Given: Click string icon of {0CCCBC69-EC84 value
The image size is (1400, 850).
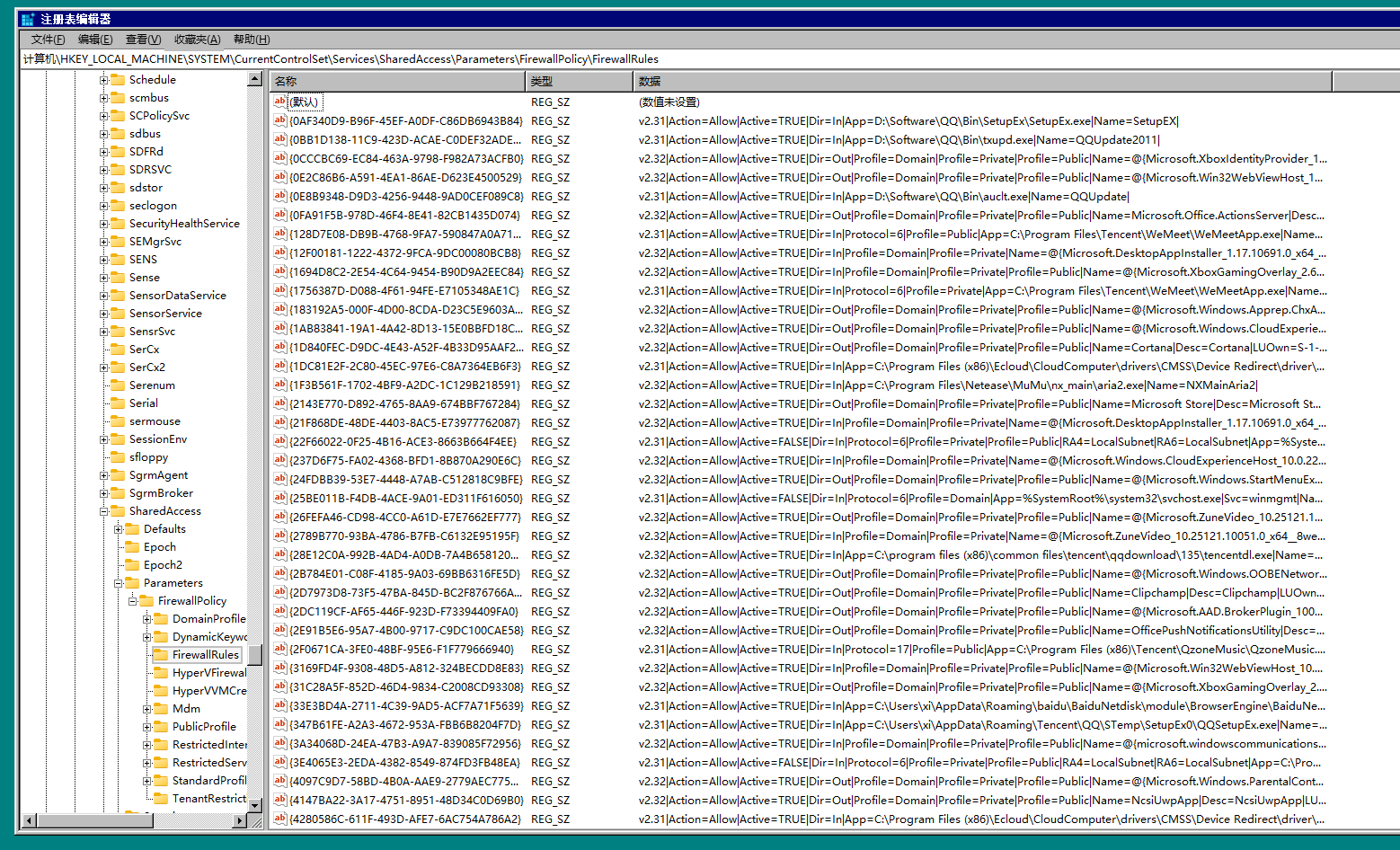Looking at the screenshot, I should pos(280,158).
